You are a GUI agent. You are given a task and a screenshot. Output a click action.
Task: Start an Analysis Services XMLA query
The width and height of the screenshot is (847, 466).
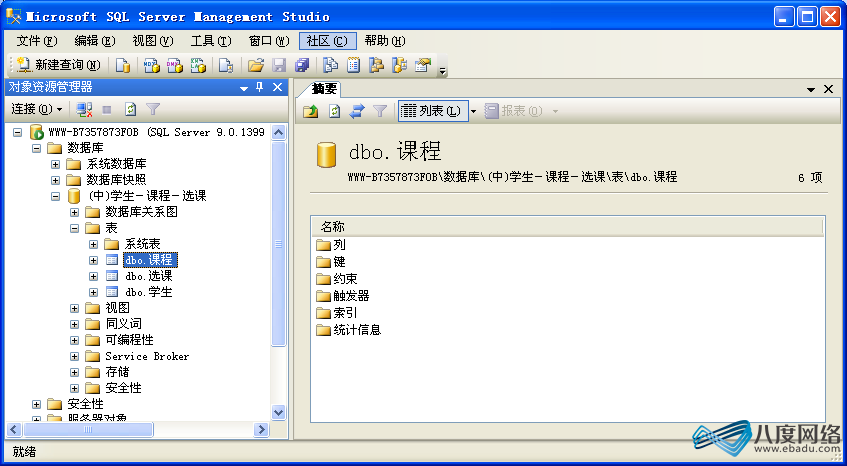coord(198,66)
